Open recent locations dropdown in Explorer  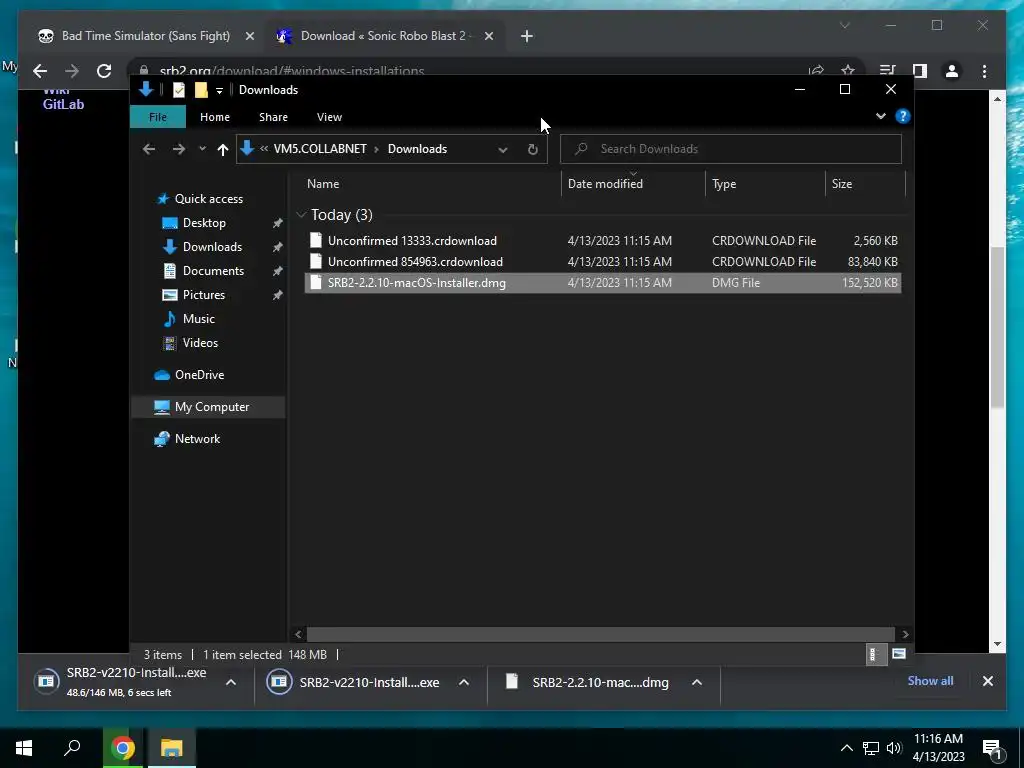202,149
